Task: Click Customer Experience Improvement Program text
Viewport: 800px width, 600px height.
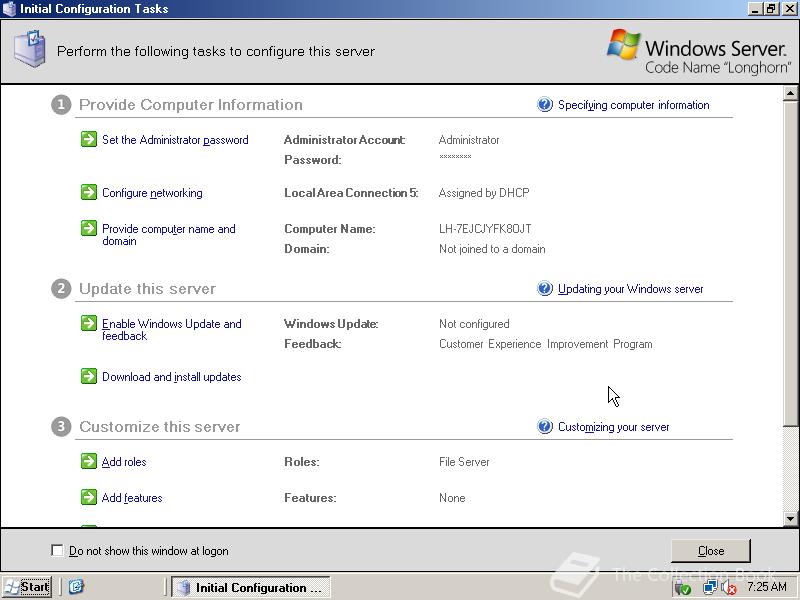Action: tap(545, 344)
